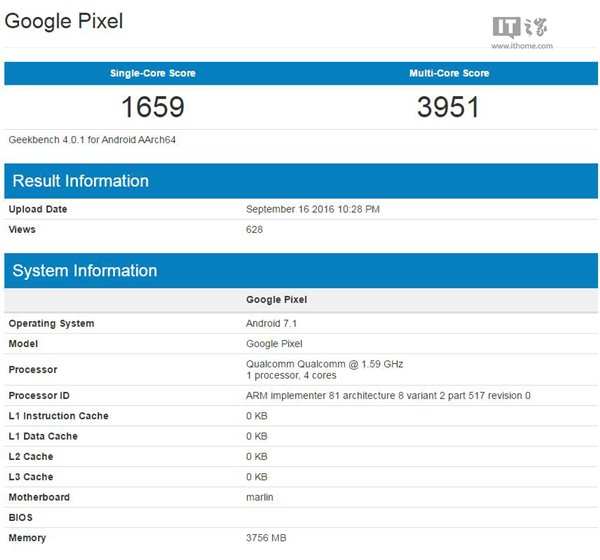This screenshot has width=600, height=560.
Task: Select the views count 628
Action: 254,229
